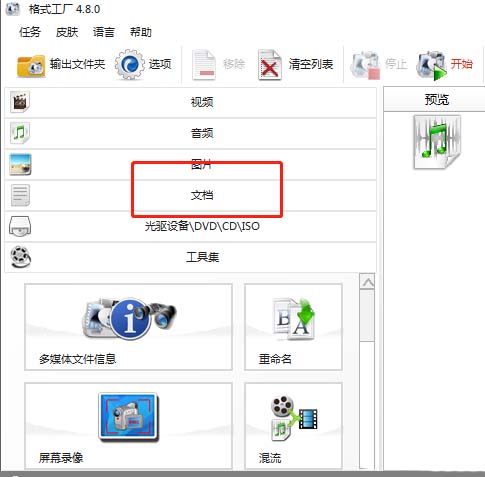The image size is (485, 477).
Task: Expand 光驱设备\DVD\CD\ISO category
Action: click(190, 226)
